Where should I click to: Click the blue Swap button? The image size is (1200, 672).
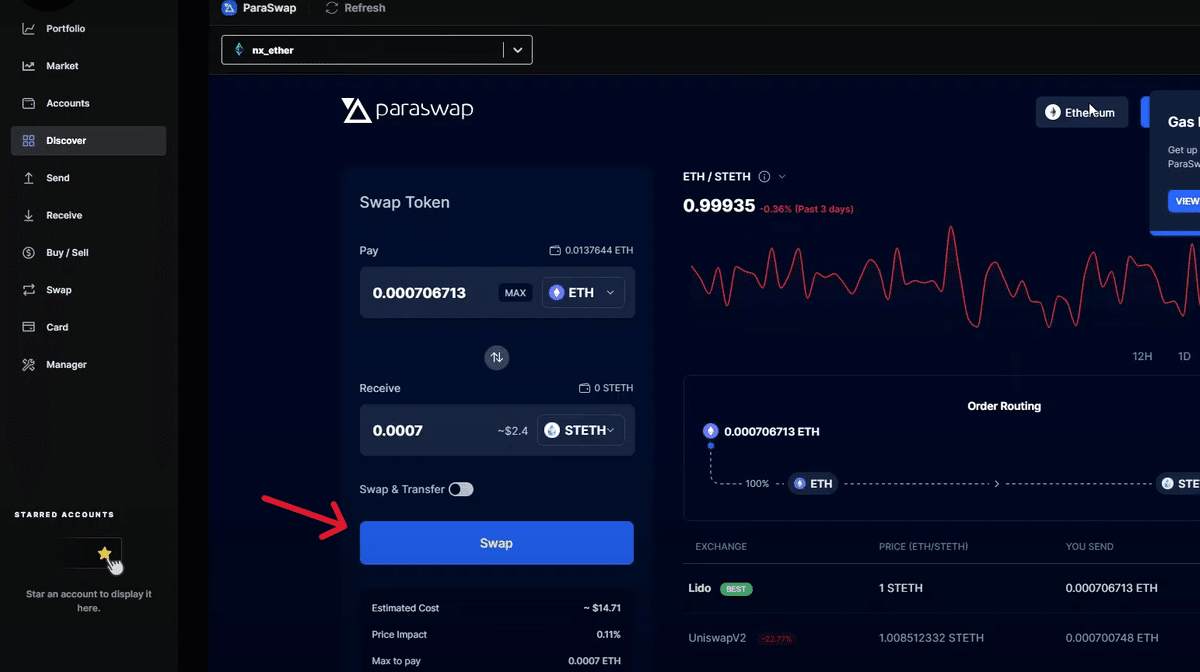[497, 543]
